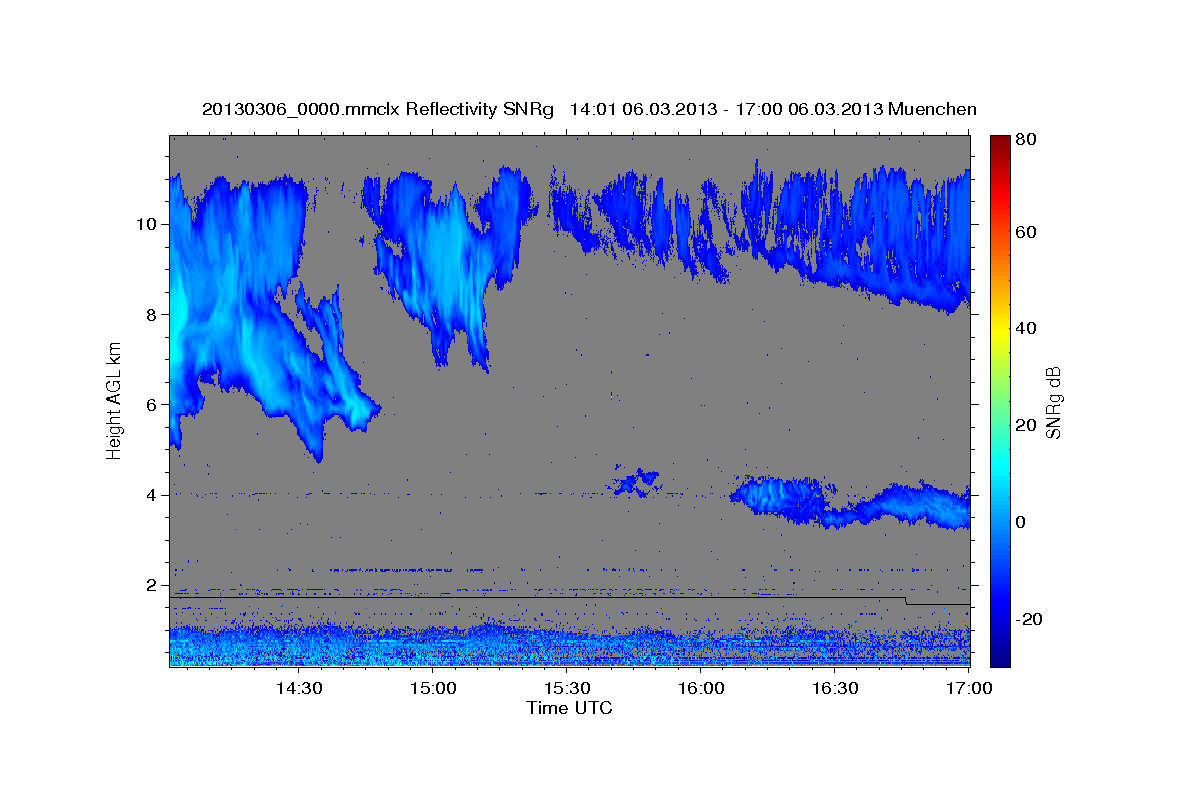Click the height tick label 8

pos(151,314)
